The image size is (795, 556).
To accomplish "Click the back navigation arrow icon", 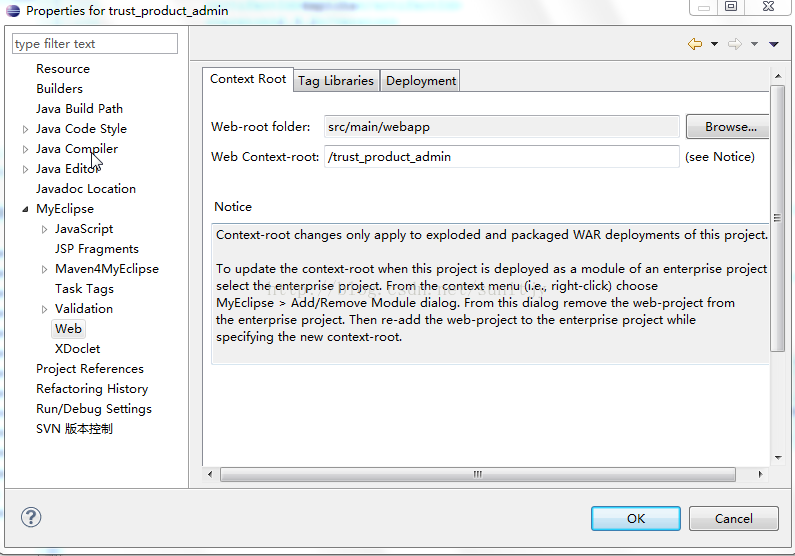I will point(695,44).
